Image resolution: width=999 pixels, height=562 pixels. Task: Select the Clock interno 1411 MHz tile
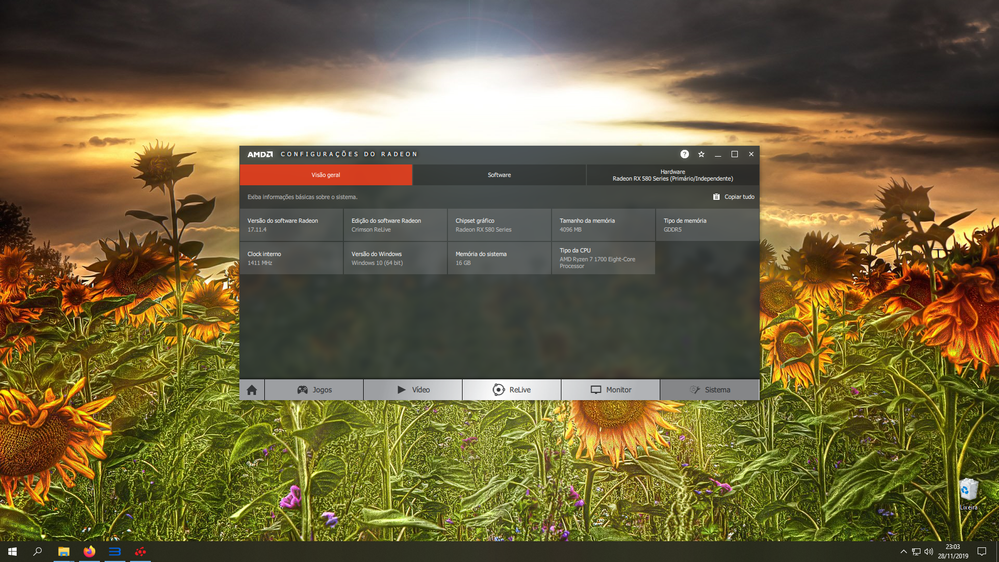tap(291, 258)
